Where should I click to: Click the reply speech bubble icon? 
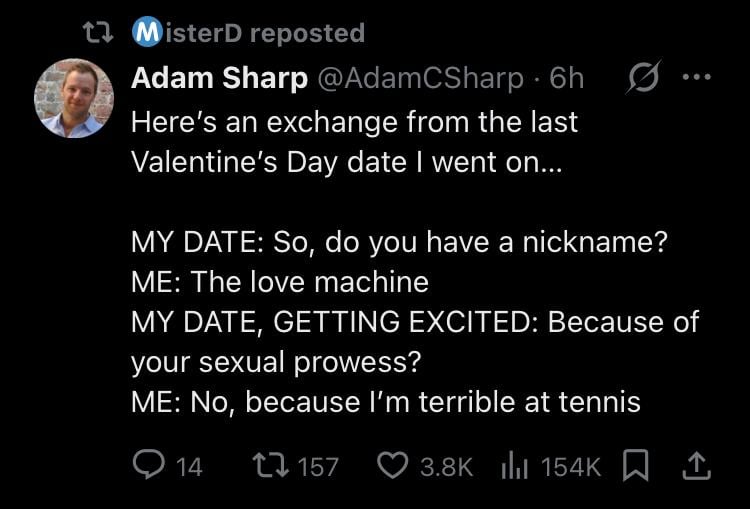(x=149, y=465)
